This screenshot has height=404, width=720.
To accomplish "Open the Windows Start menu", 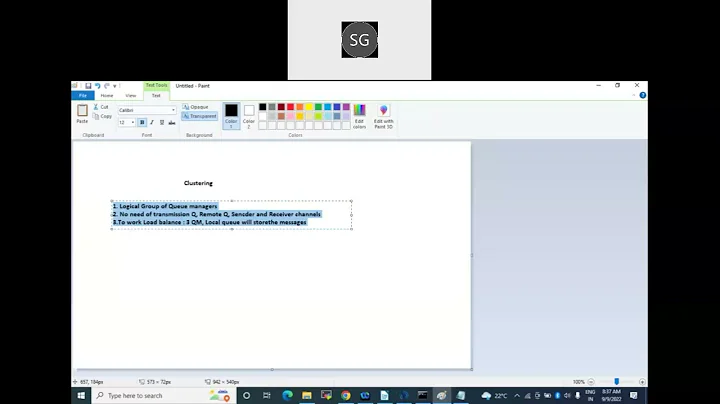I will point(81,395).
